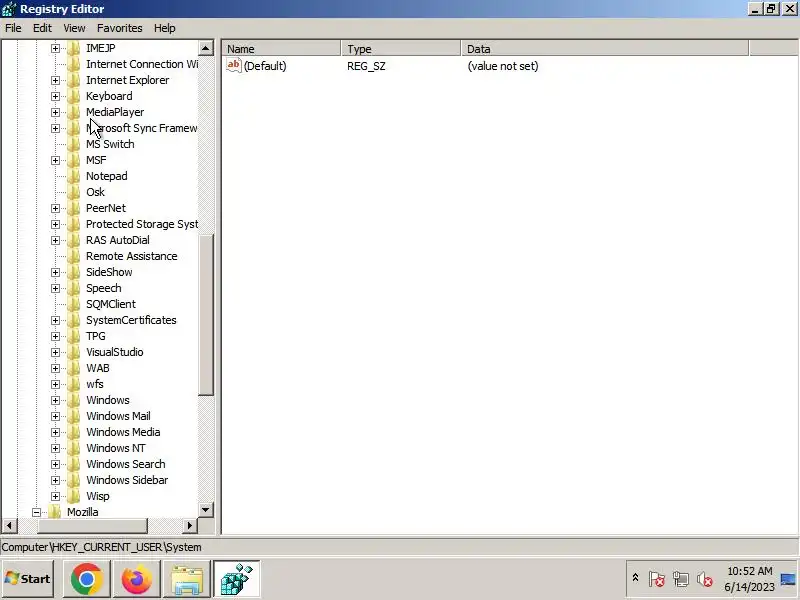800x600 pixels.
Task: Click the Windows Mail folder icon
Action: (74, 416)
